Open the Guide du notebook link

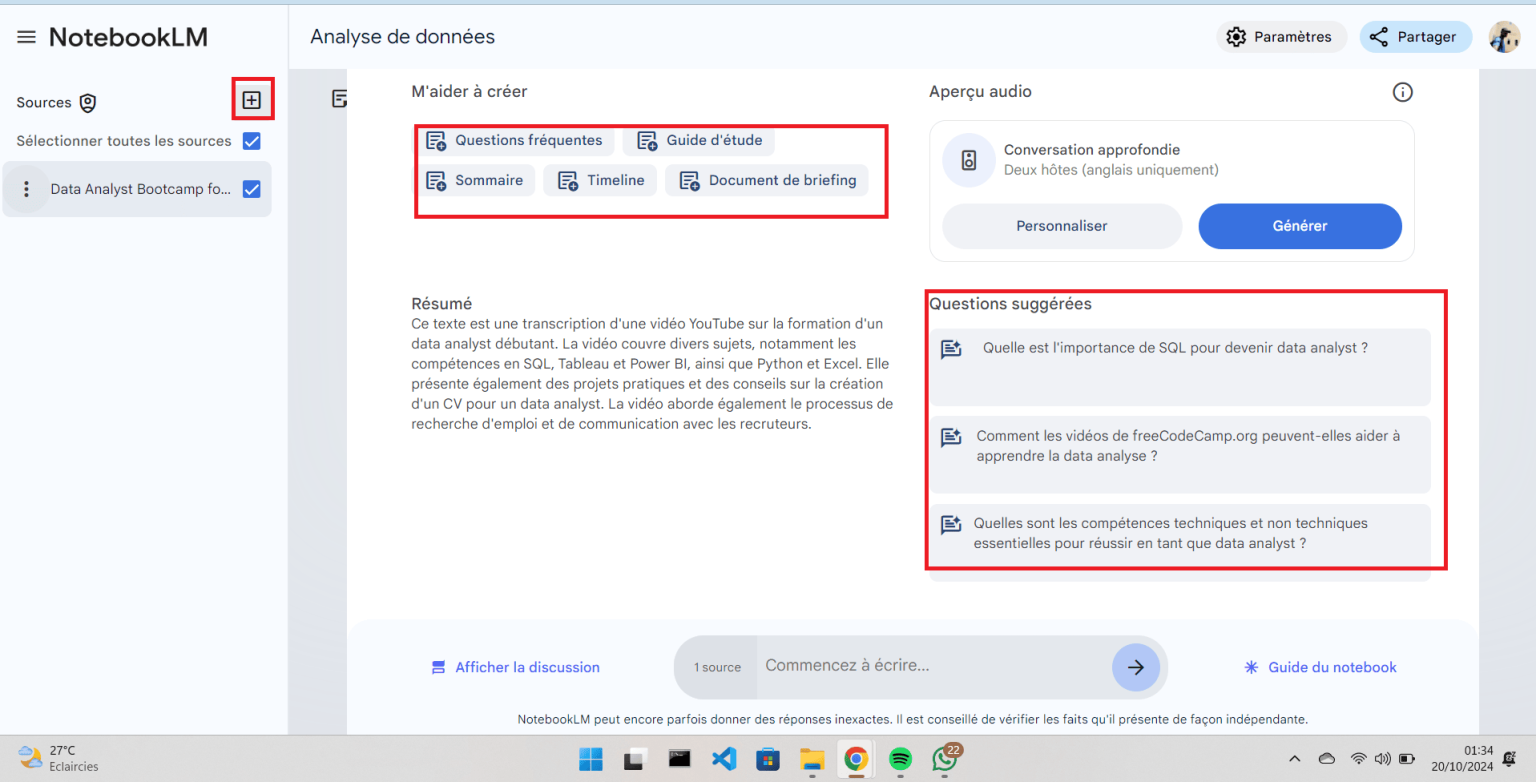(1319, 666)
